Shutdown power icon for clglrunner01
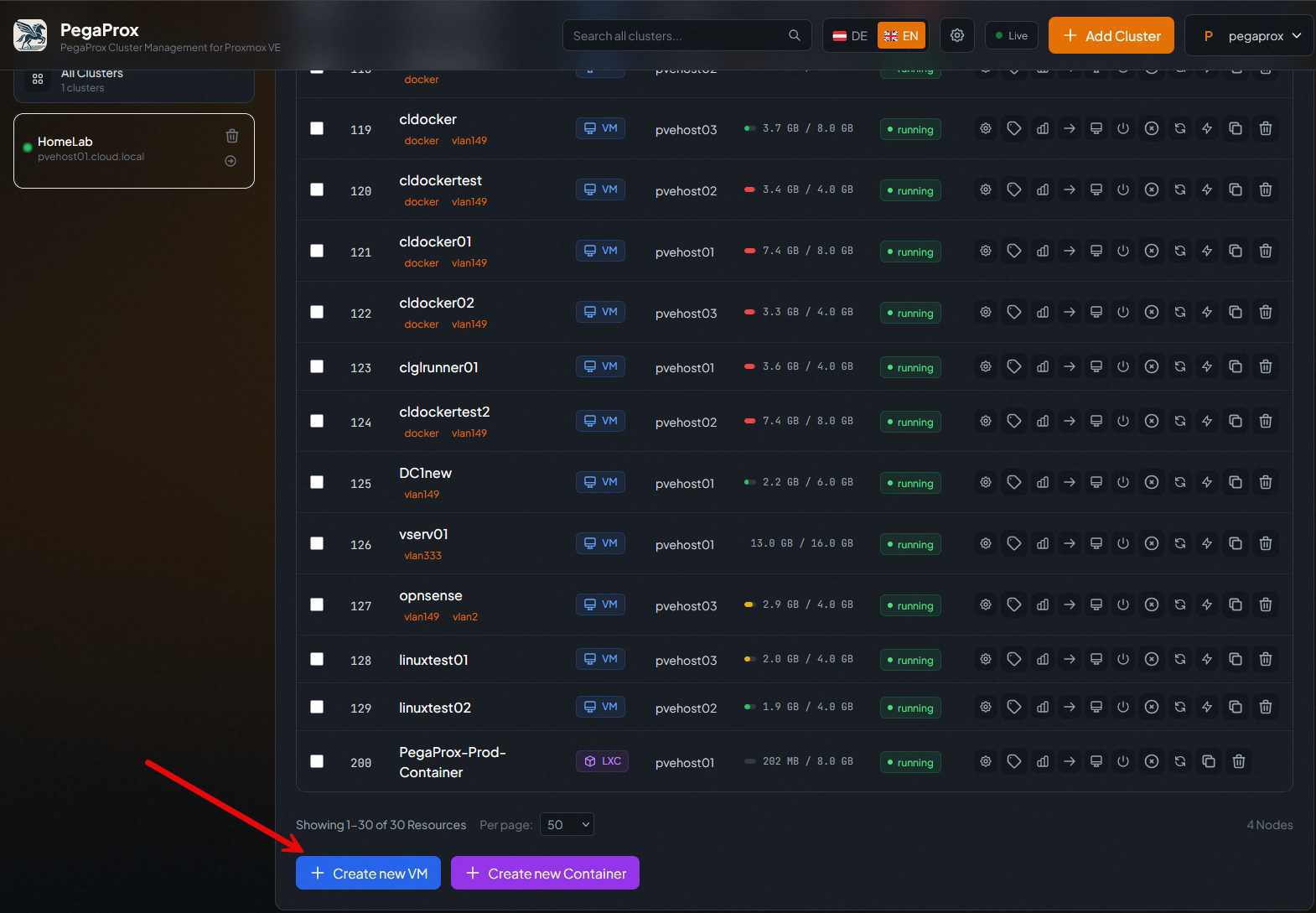The width and height of the screenshot is (1316, 913). click(1123, 366)
